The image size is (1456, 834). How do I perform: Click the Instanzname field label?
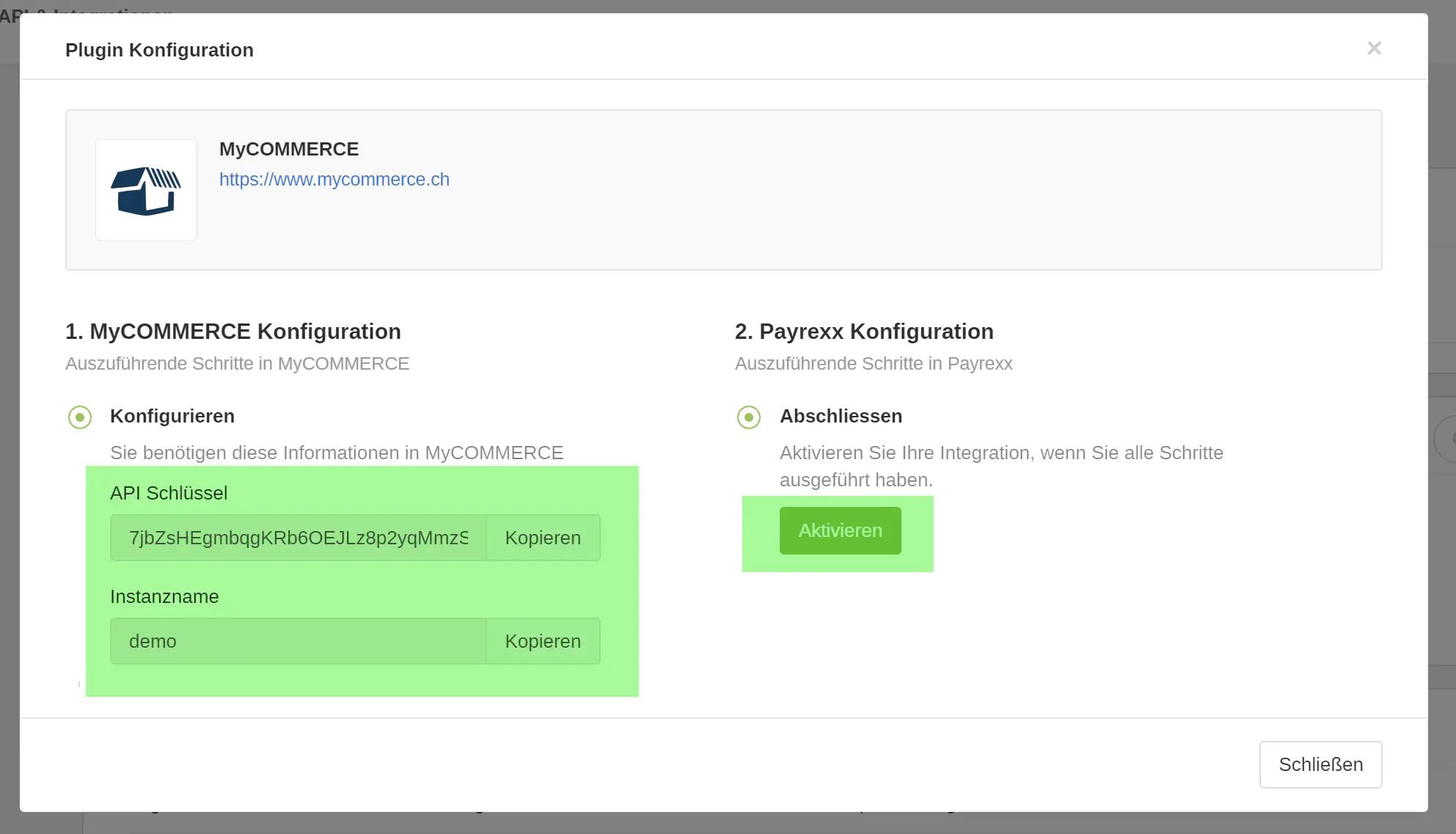(164, 596)
